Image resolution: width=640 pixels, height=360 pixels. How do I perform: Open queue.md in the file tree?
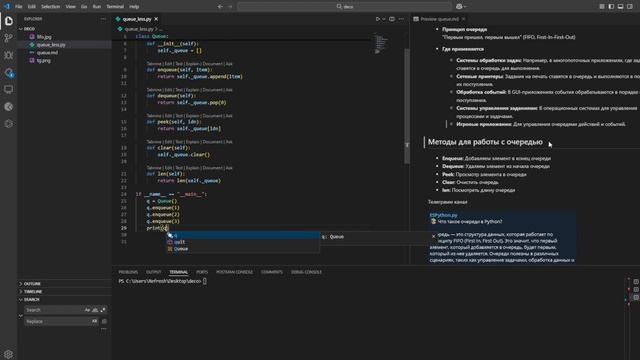coord(47,53)
